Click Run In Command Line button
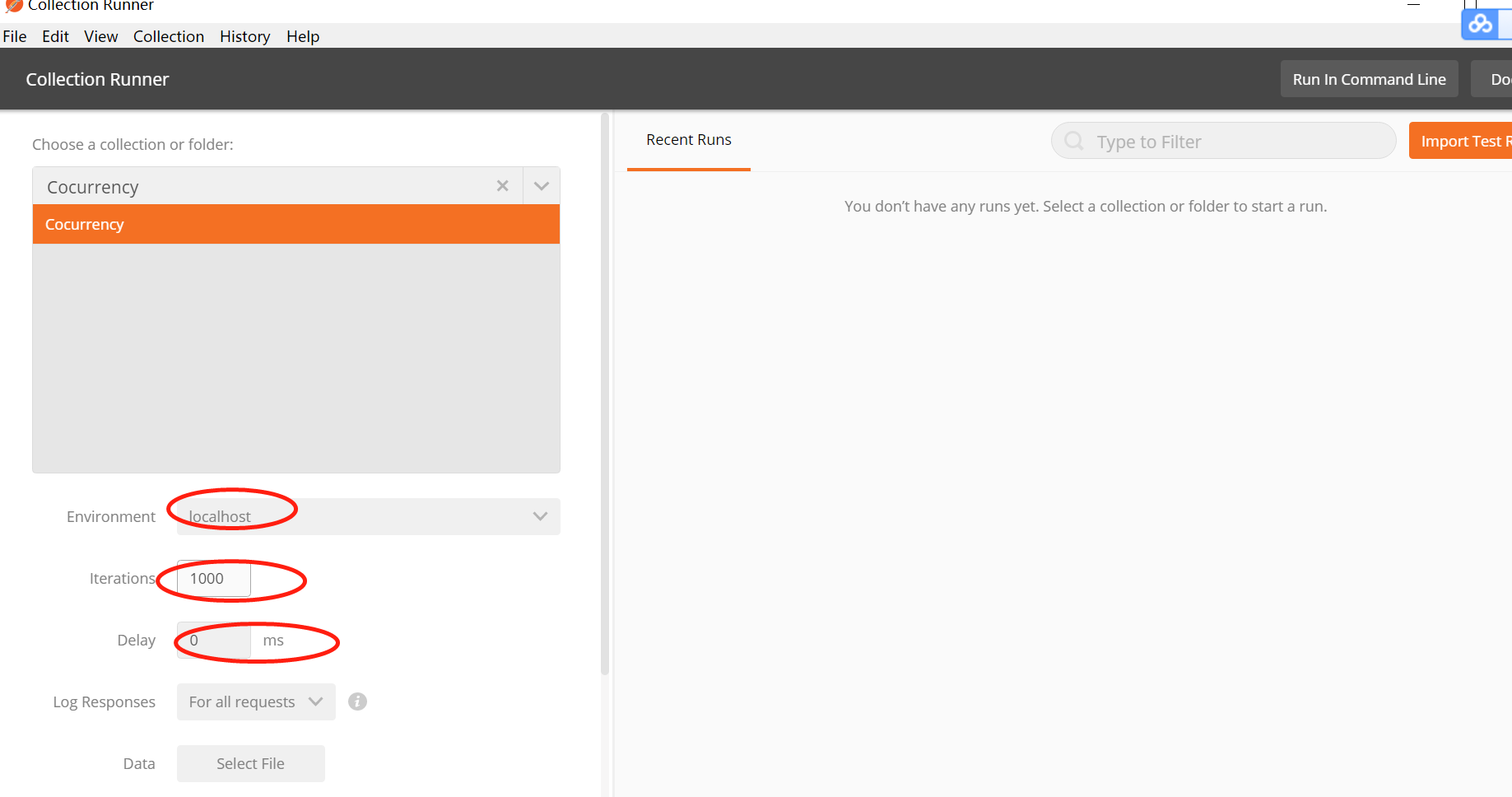Viewport: 1512px width, 797px height. 1369,79
